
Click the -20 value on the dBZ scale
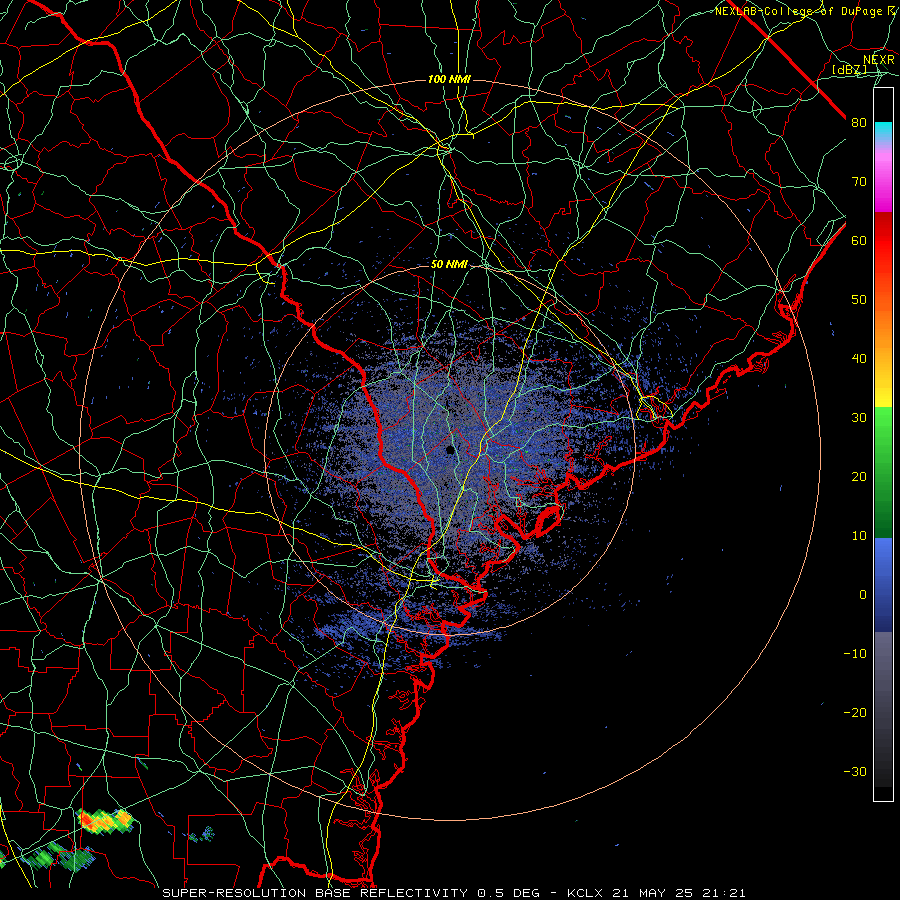click(855, 712)
